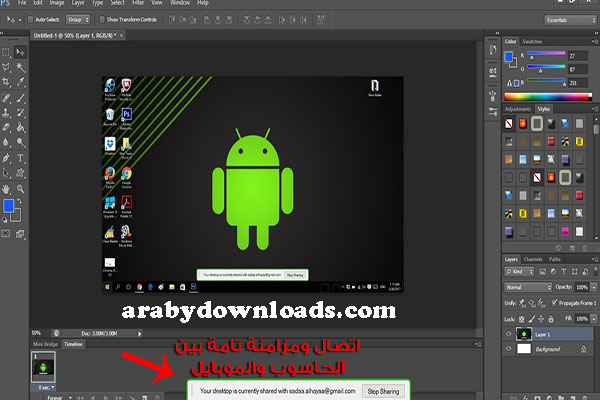Click the large Stop Sharing button
This screenshot has height=400, width=600.
pos(383,391)
